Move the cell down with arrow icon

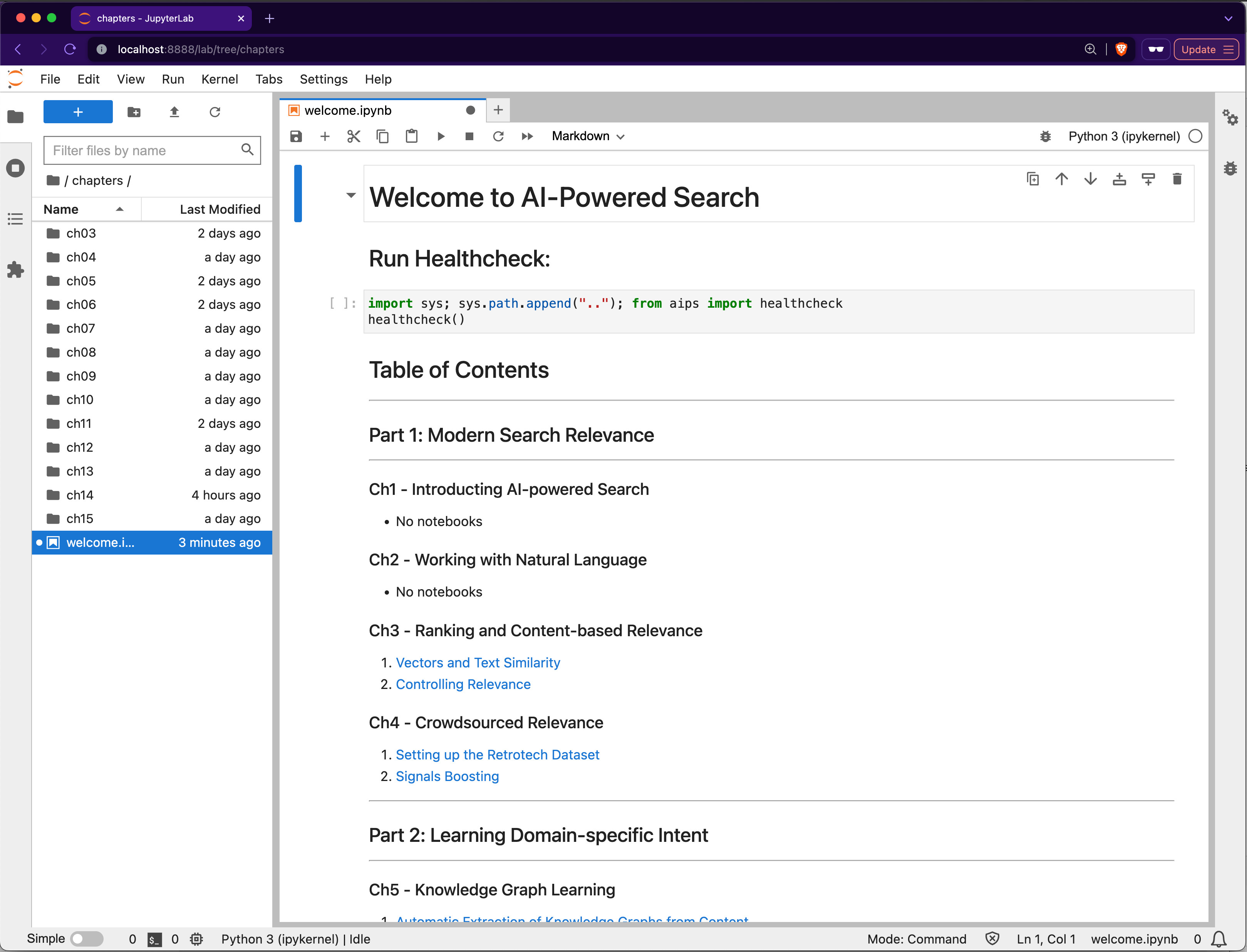click(x=1090, y=179)
